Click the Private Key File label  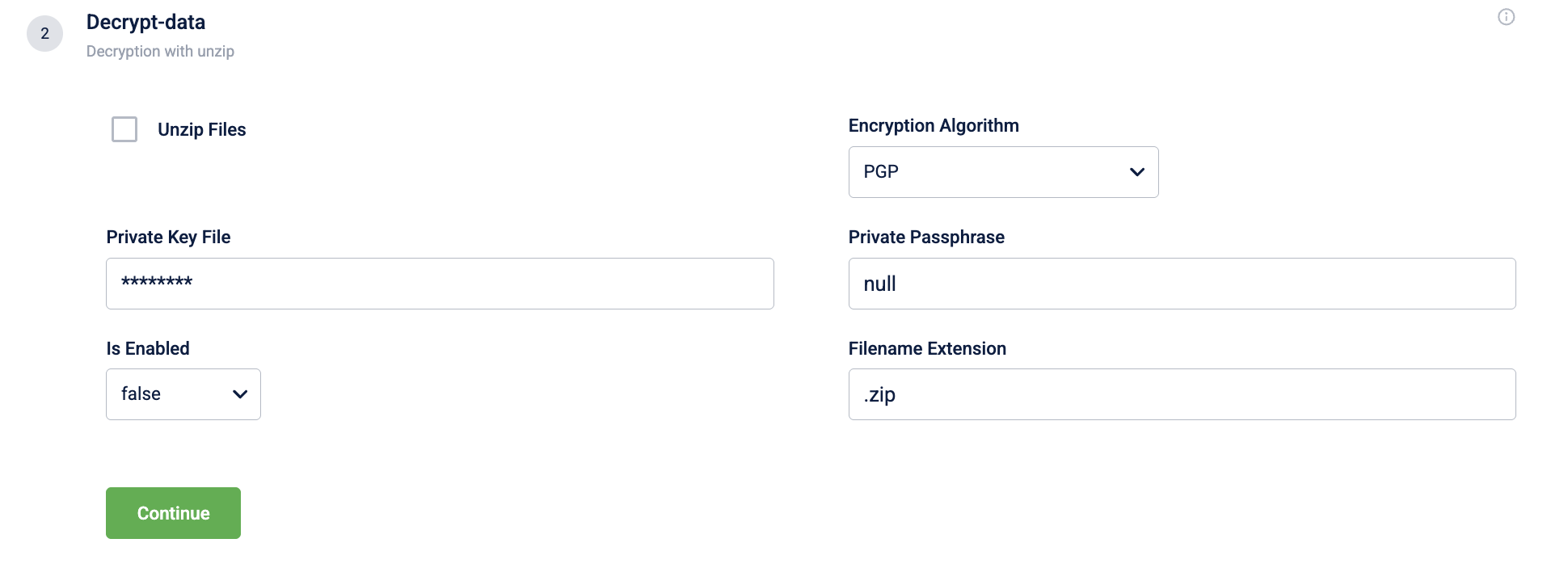click(168, 237)
